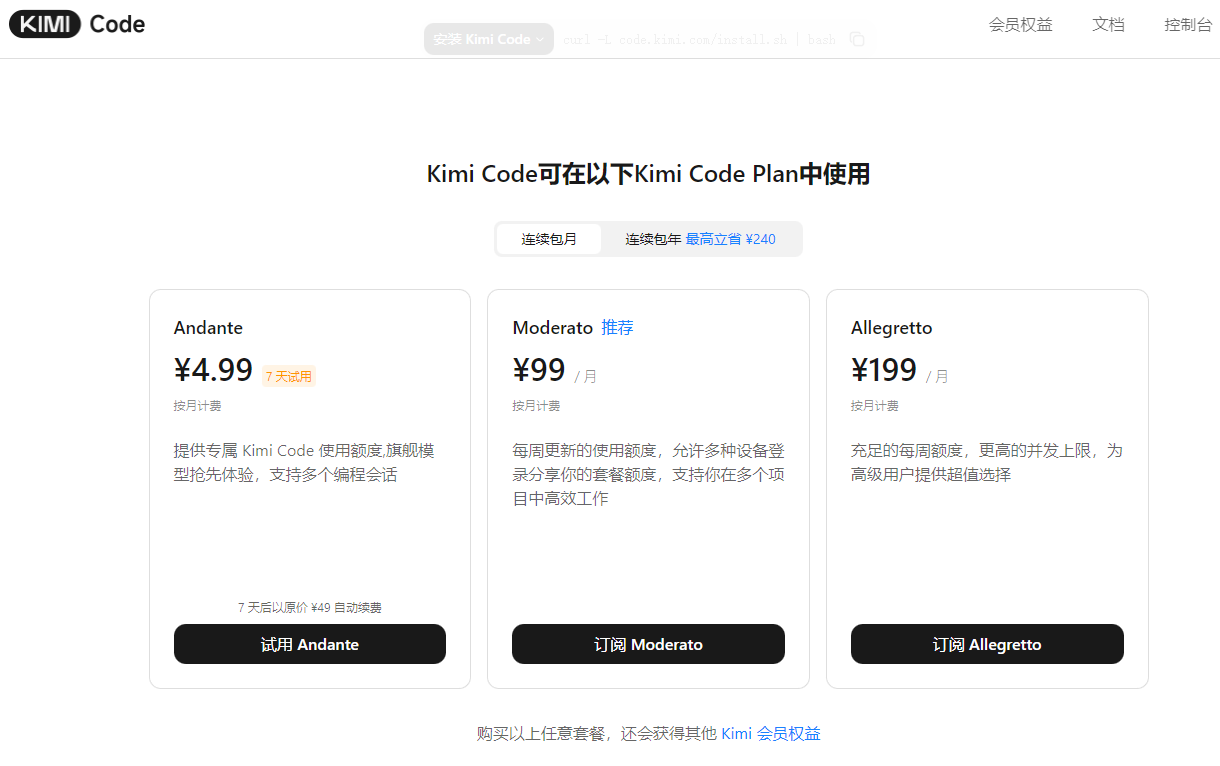This screenshot has height=766, width=1220.
Task: Click the ¥199 Allegretto price
Action: pos(884,370)
